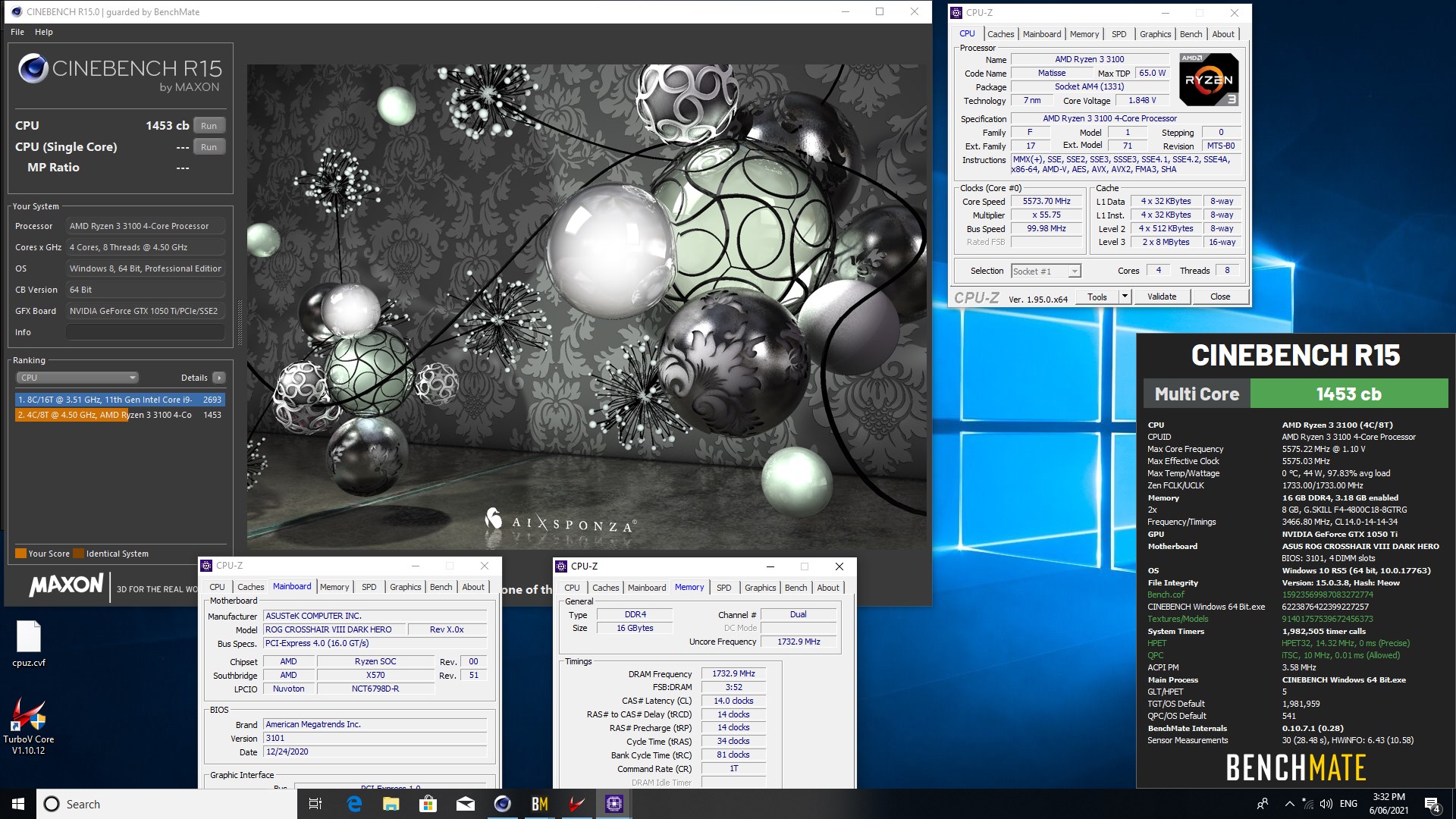Select the Intel Core i9 ranking row
This screenshot has height=819, width=1456.
click(120, 400)
